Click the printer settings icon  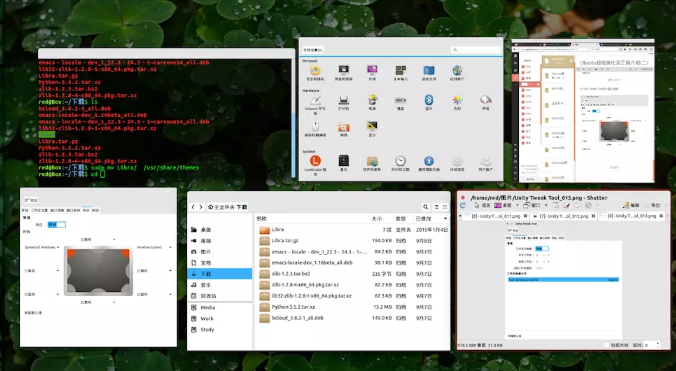coord(344,100)
